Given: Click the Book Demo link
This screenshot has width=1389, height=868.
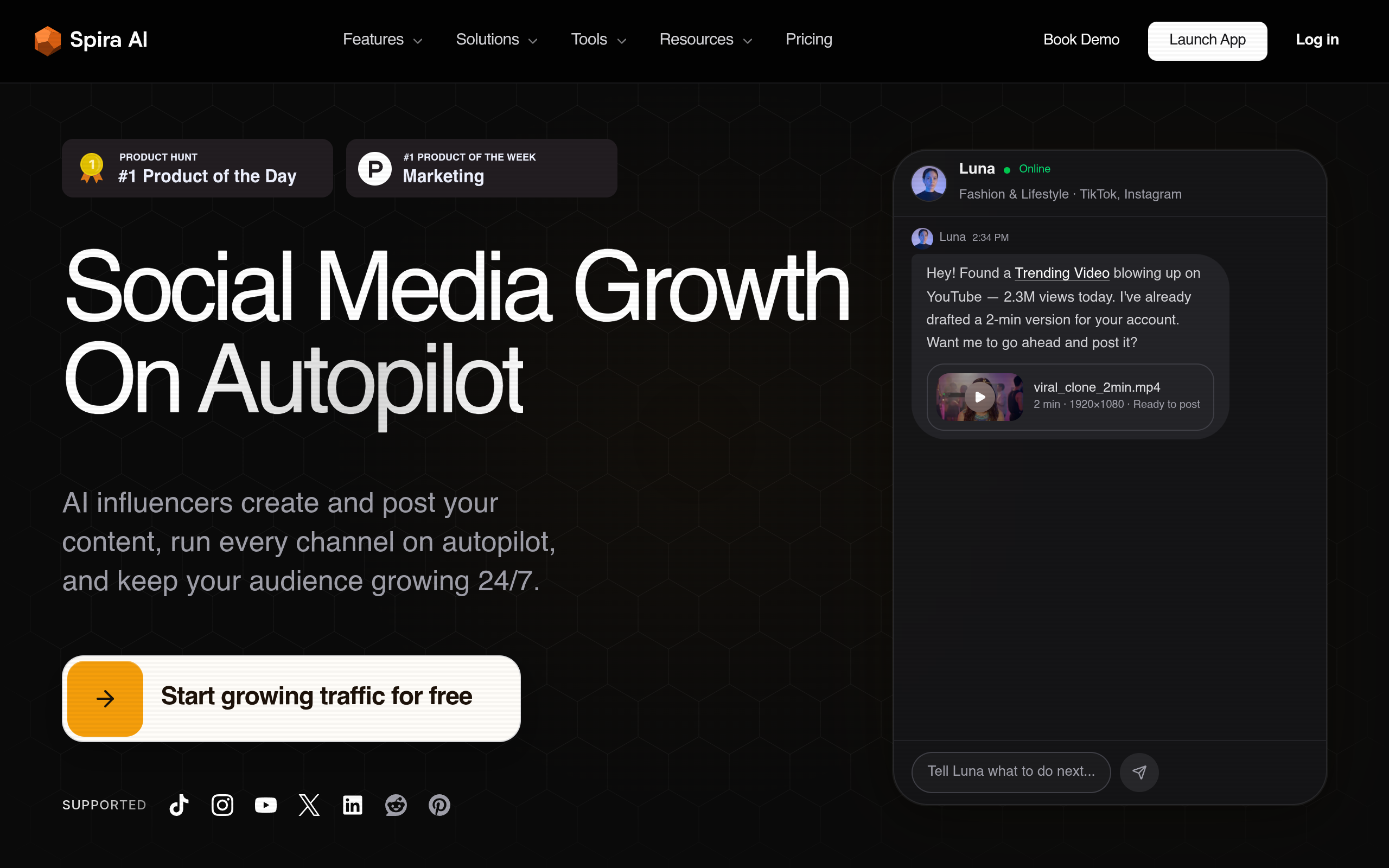Looking at the screenshot, I should tap(1081, 40).
